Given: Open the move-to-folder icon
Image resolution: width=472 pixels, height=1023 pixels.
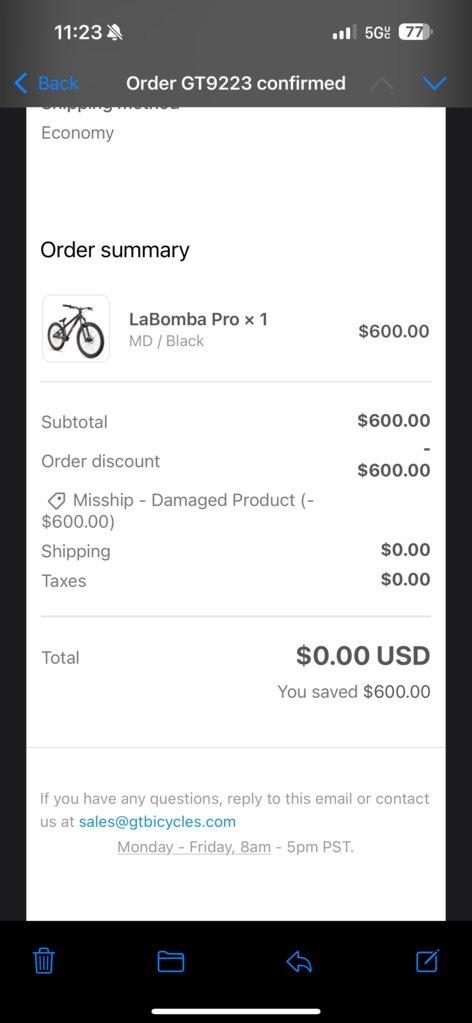Looking at the screenshot, I should (x=170, y=961).
